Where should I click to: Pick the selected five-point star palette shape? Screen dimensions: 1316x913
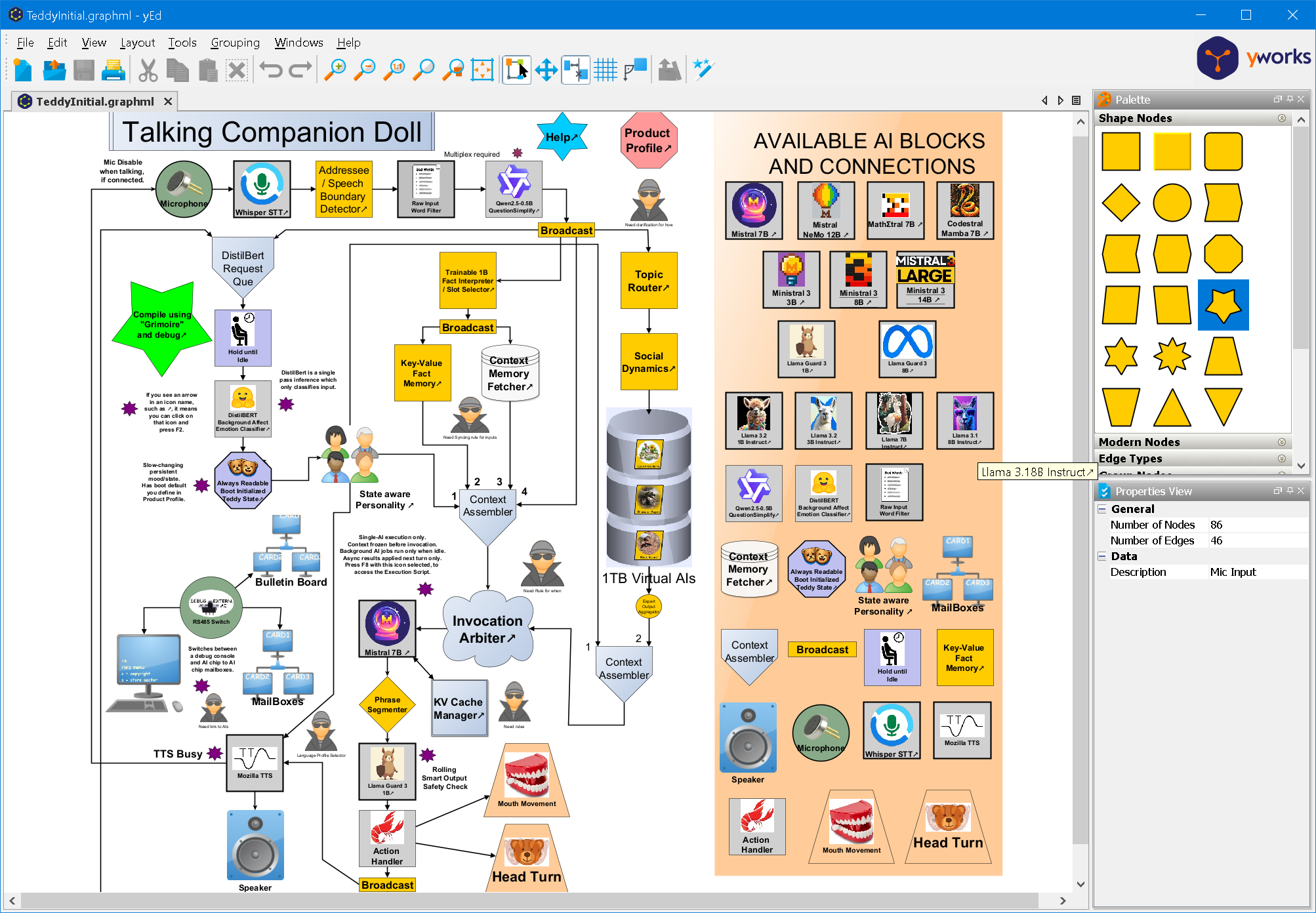1223,305
